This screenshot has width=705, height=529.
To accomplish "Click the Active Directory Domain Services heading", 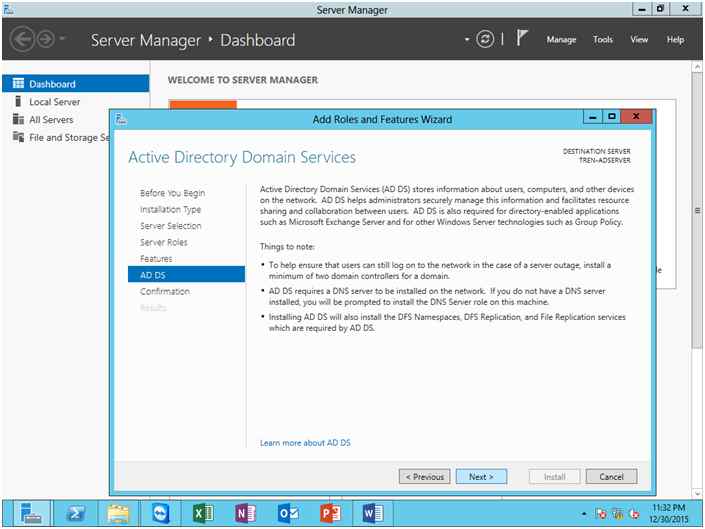I will tap(242, 157).
